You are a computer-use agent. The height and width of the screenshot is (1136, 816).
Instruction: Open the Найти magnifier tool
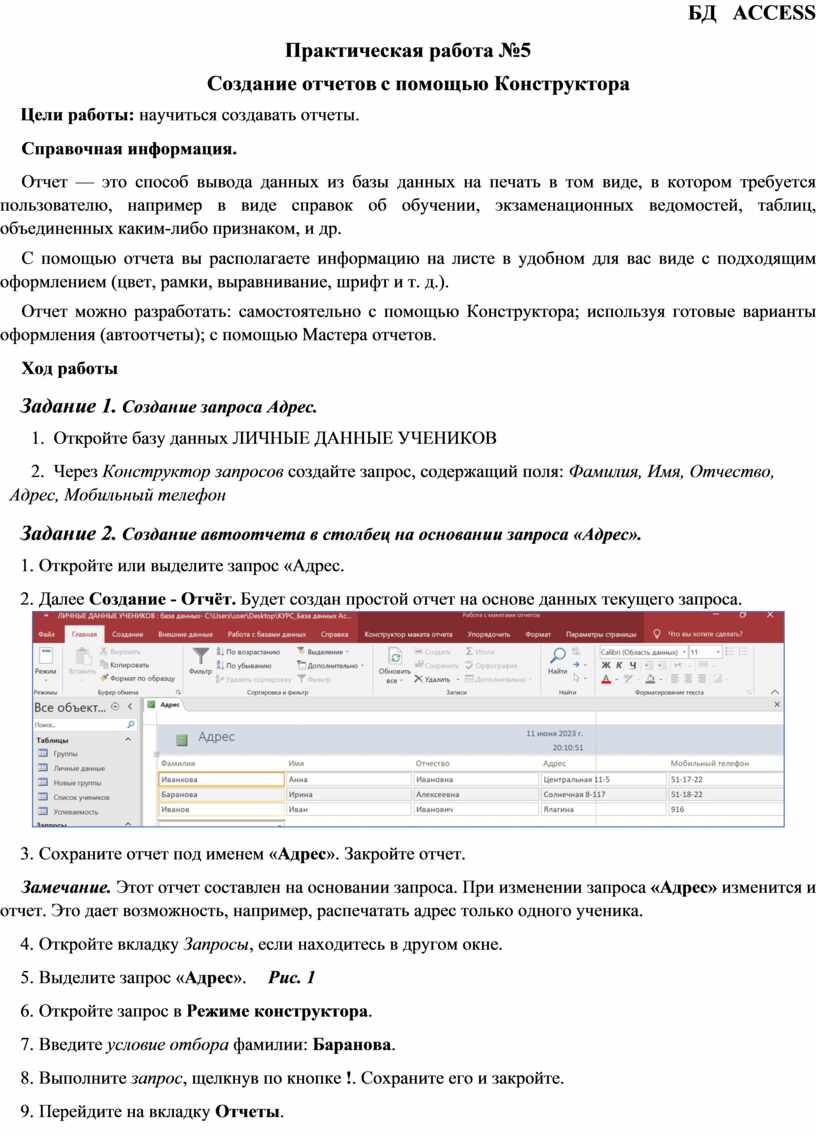click(557, 656)
